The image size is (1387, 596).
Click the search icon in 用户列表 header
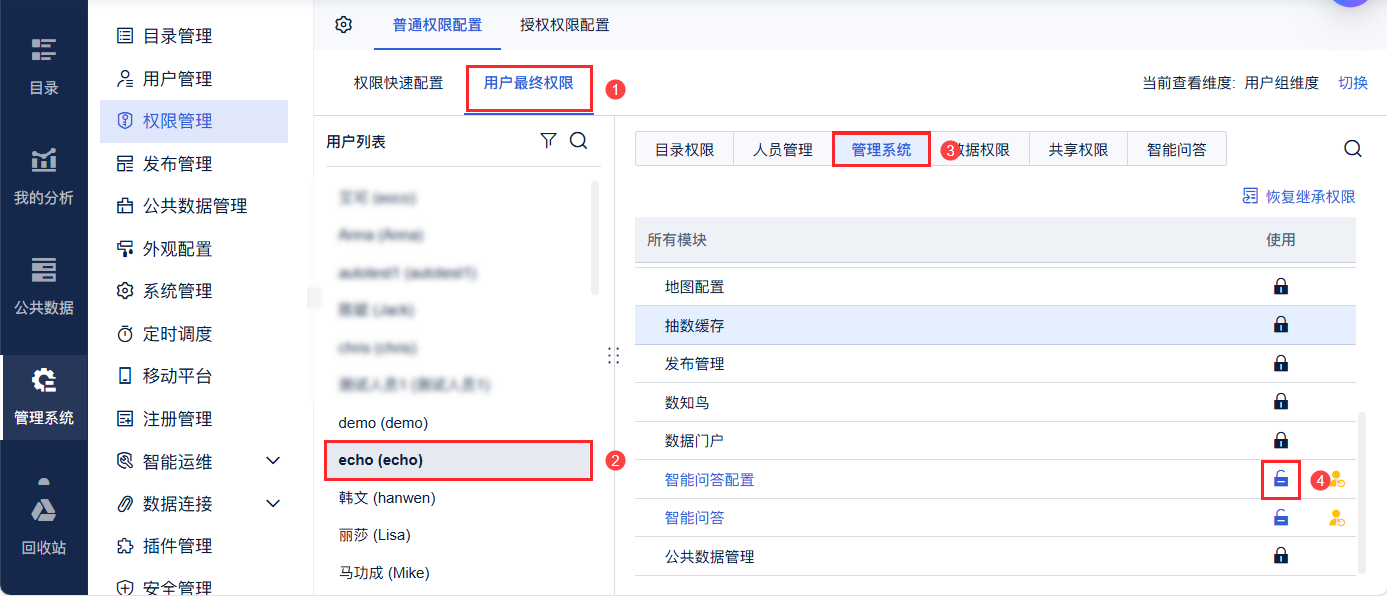tap(578, 141)
